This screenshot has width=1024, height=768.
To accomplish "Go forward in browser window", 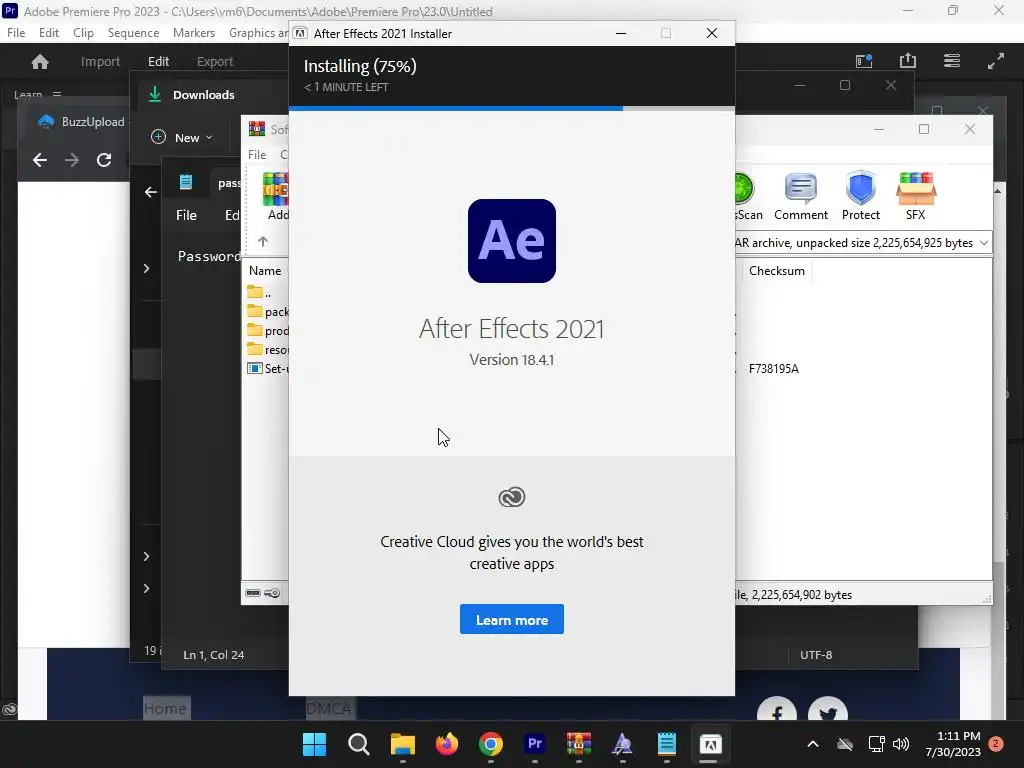I will pos(72,160).
